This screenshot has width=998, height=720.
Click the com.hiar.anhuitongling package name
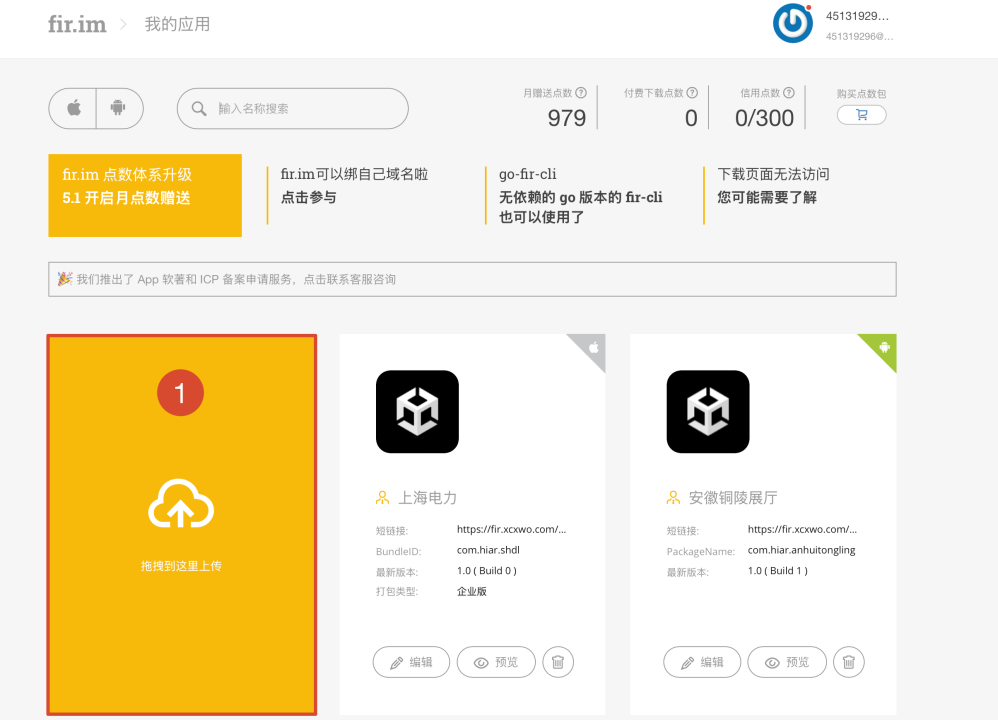click(x=801, y=550)
